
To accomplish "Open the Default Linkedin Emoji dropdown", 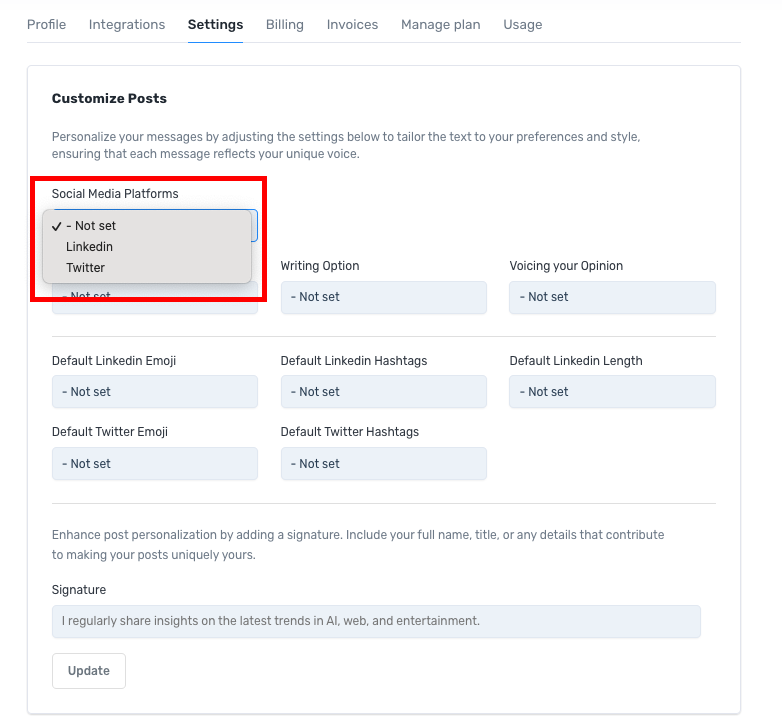I will coord(155,392).
